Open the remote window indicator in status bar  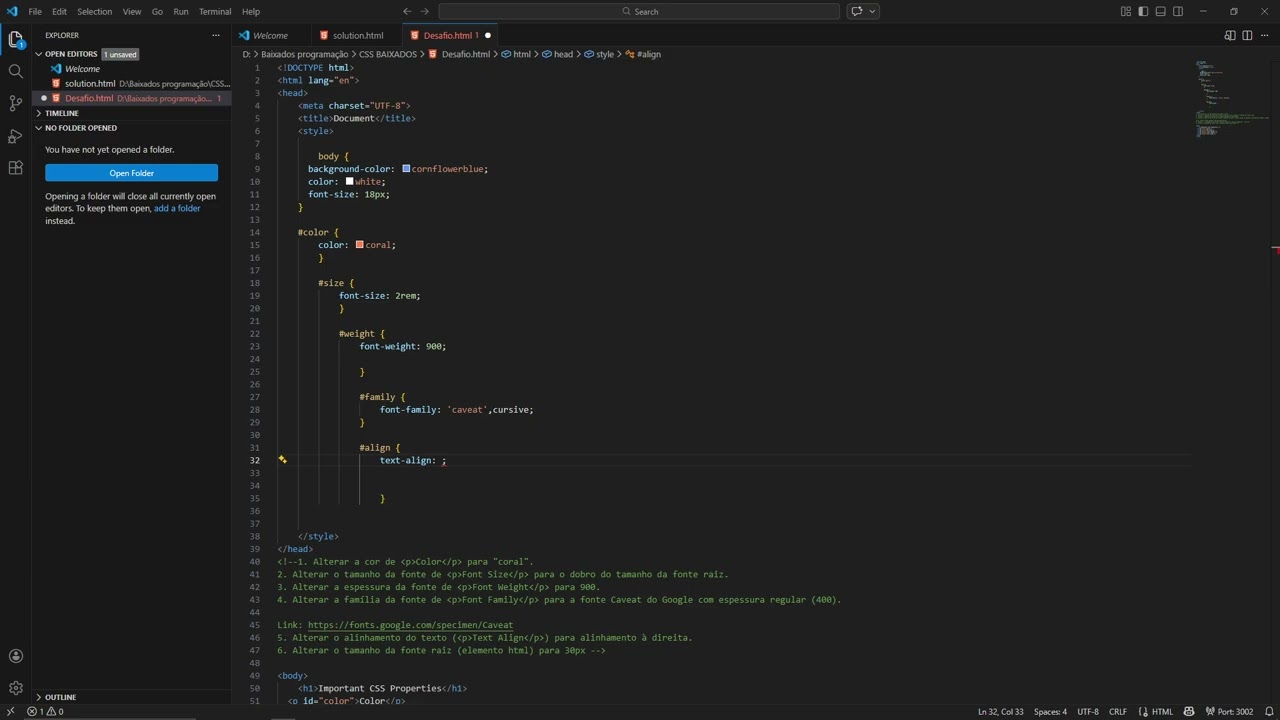coord(11,712)
